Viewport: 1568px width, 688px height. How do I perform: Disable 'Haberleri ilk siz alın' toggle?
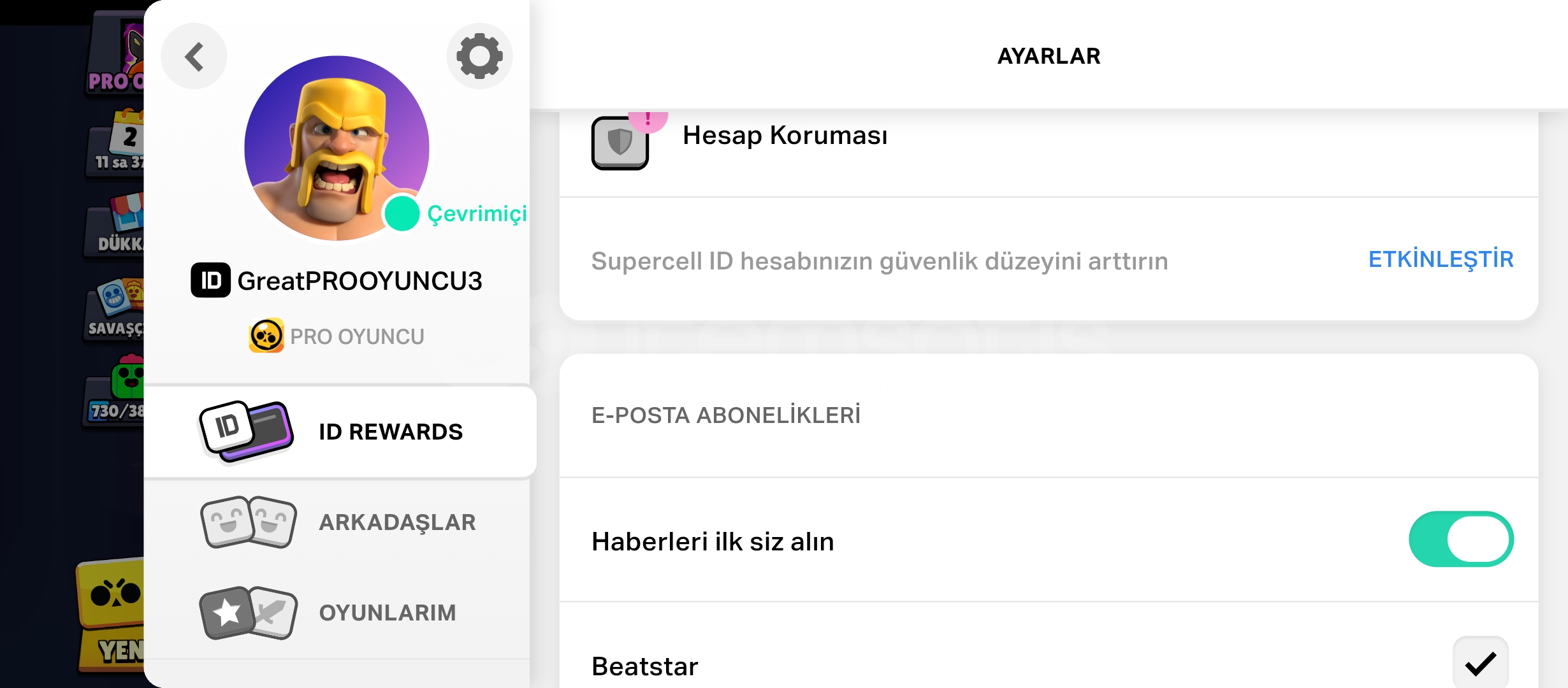pos(1461,539)
